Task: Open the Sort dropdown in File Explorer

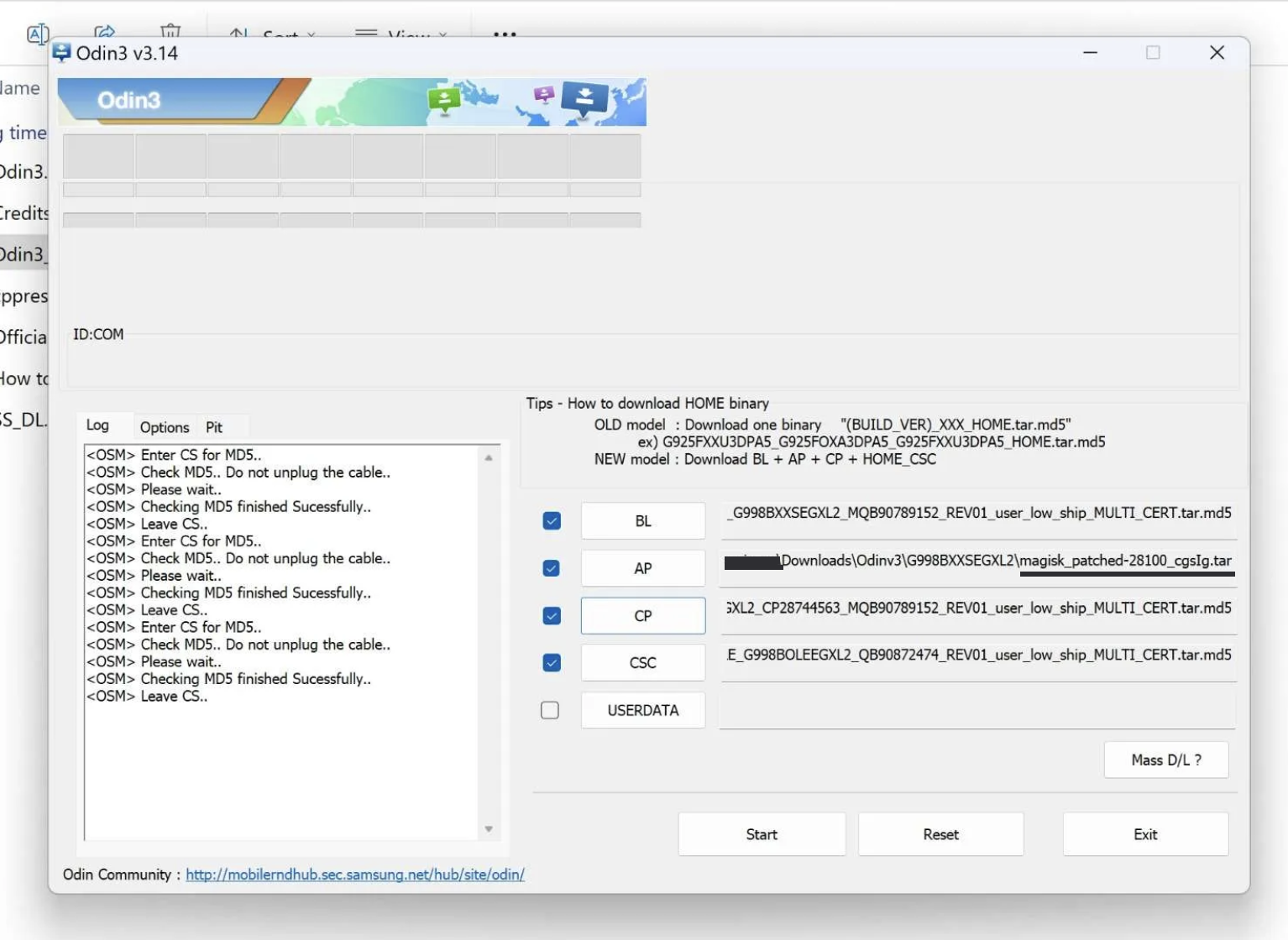Action: coord(273,34)
